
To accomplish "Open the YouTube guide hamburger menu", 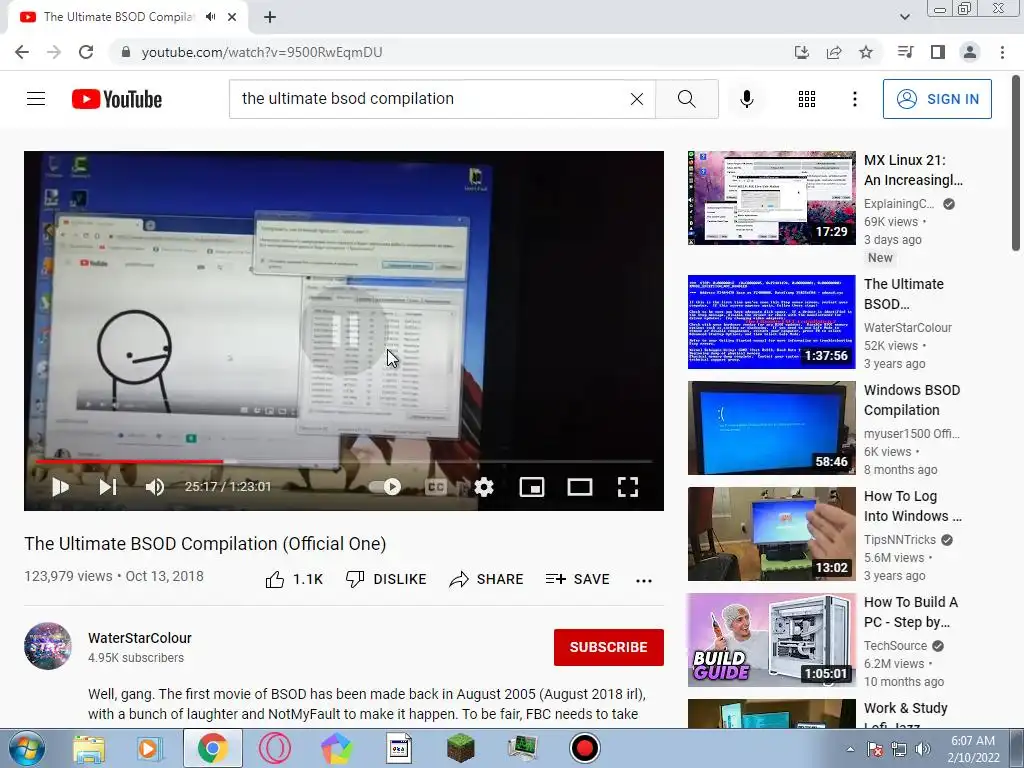I will click(x=36, y=99).
